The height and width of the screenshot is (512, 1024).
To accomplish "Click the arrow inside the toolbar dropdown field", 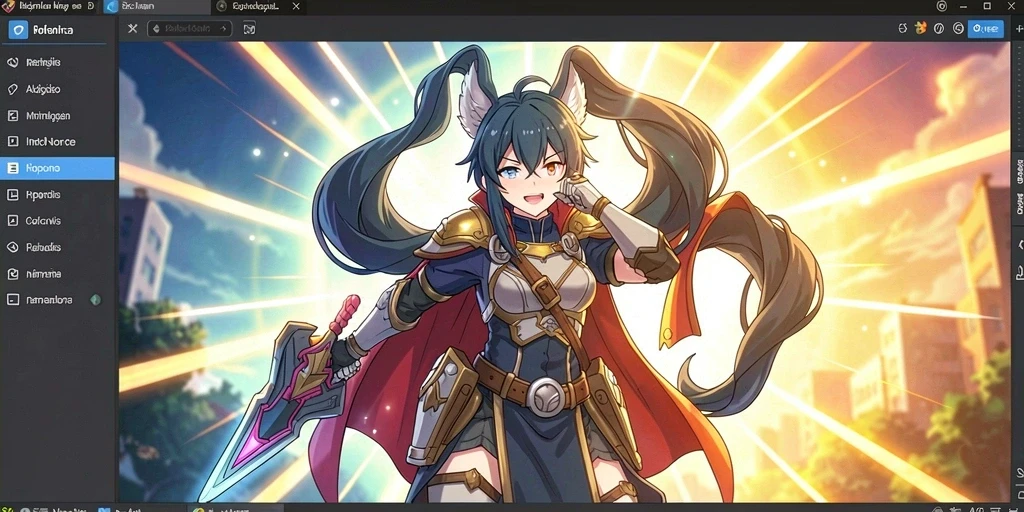I will point(223,29).
